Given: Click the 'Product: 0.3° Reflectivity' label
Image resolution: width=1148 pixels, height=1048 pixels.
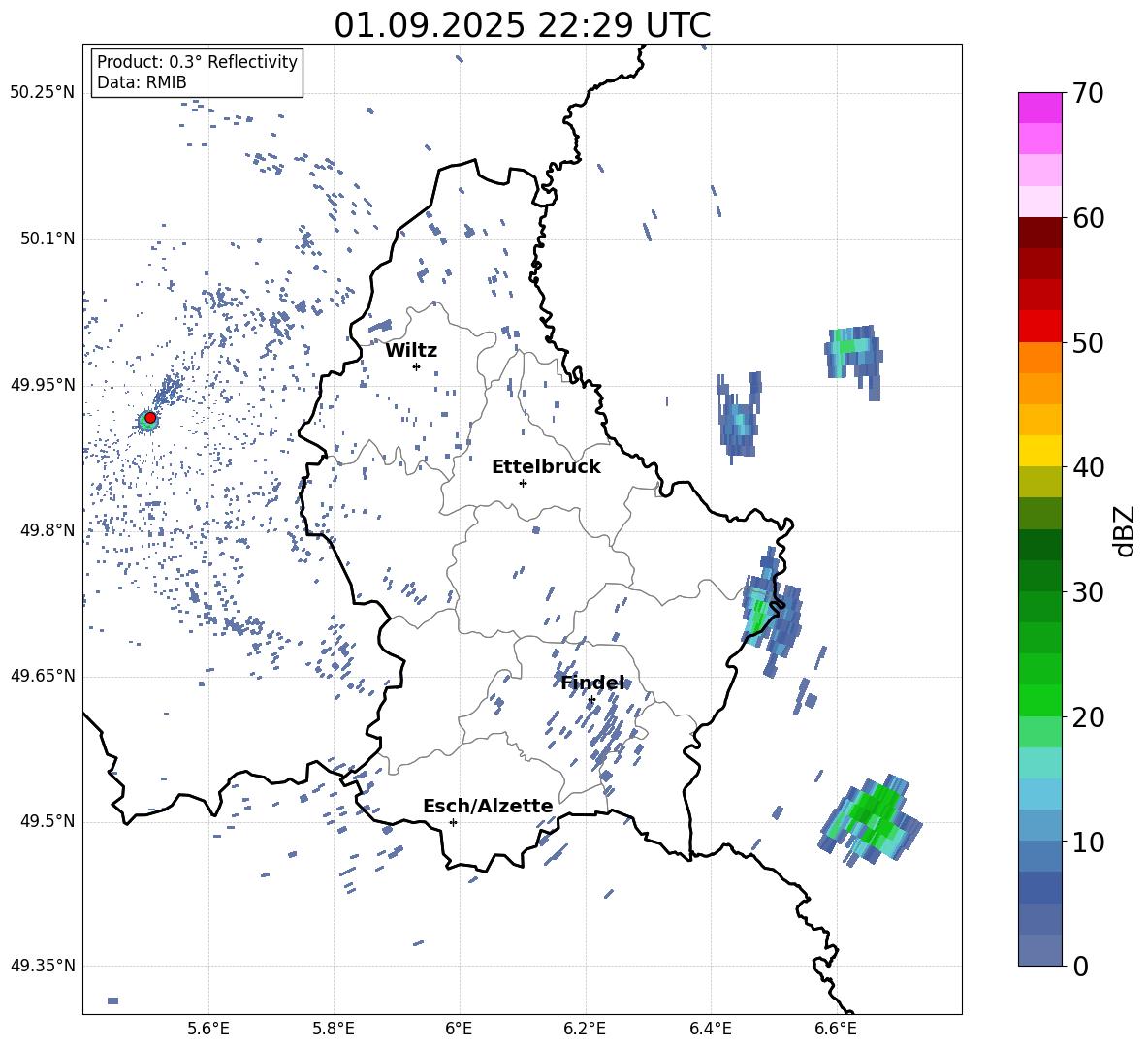Looking at the screenshot, I should point(197,61).
